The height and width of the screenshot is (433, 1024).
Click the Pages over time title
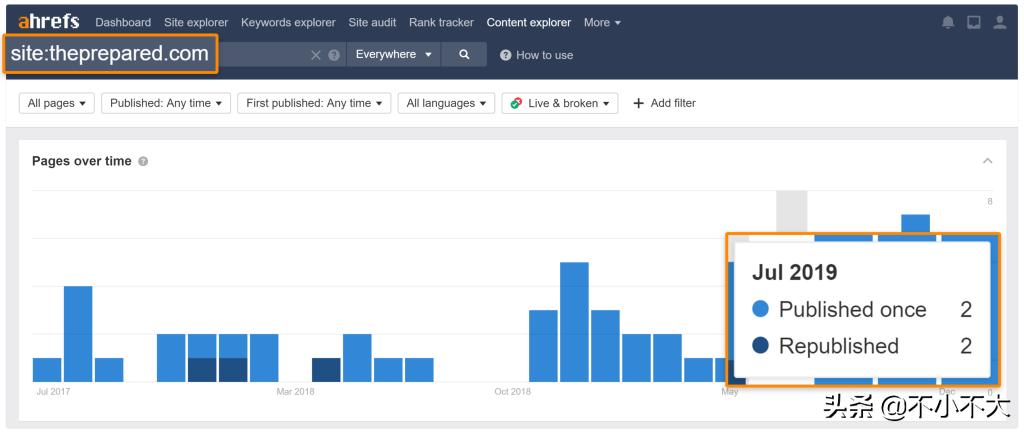point(82,161)
